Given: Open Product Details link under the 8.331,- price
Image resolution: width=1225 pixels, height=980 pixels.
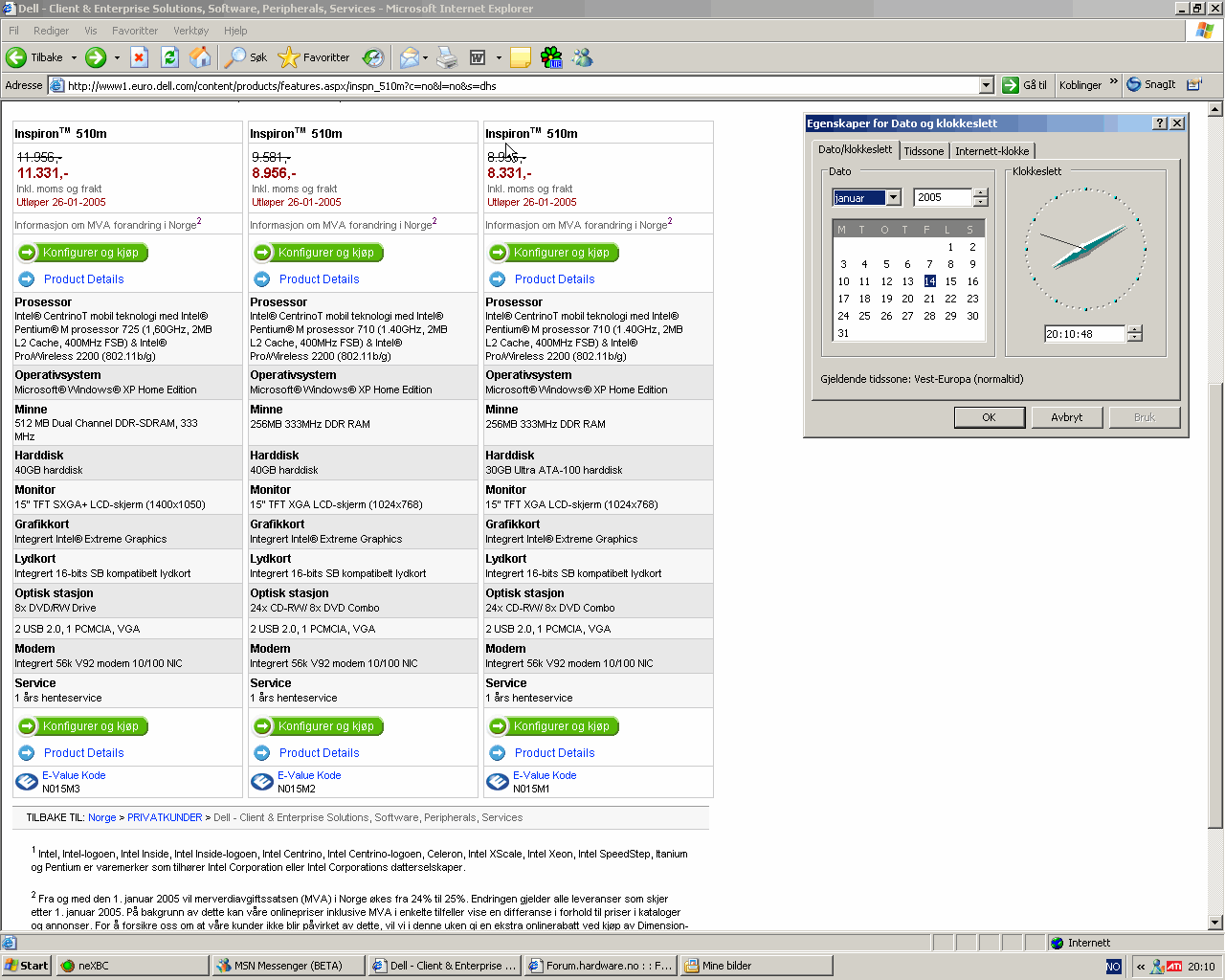Looking at the screenshot, I should (x=554, y=279).
